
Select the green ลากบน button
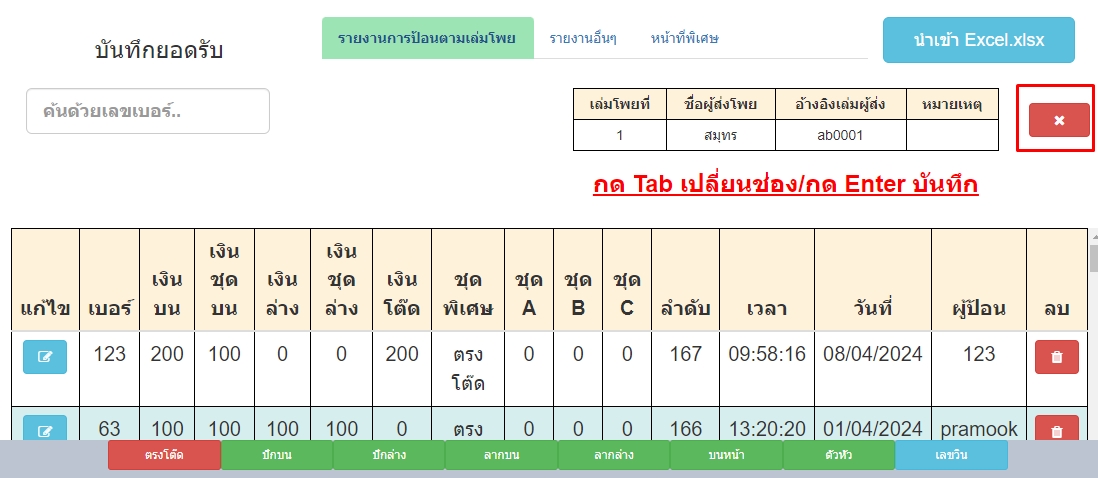pos(501,455)
